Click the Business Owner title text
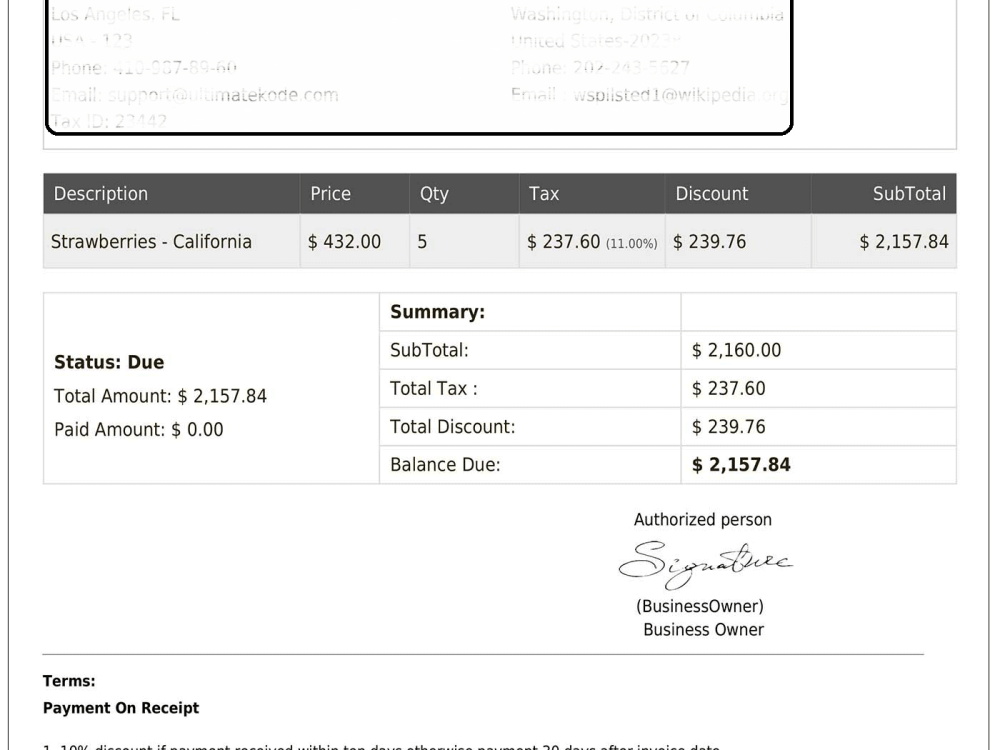The width and height of the screenshot is (1000, 750). 703,630
